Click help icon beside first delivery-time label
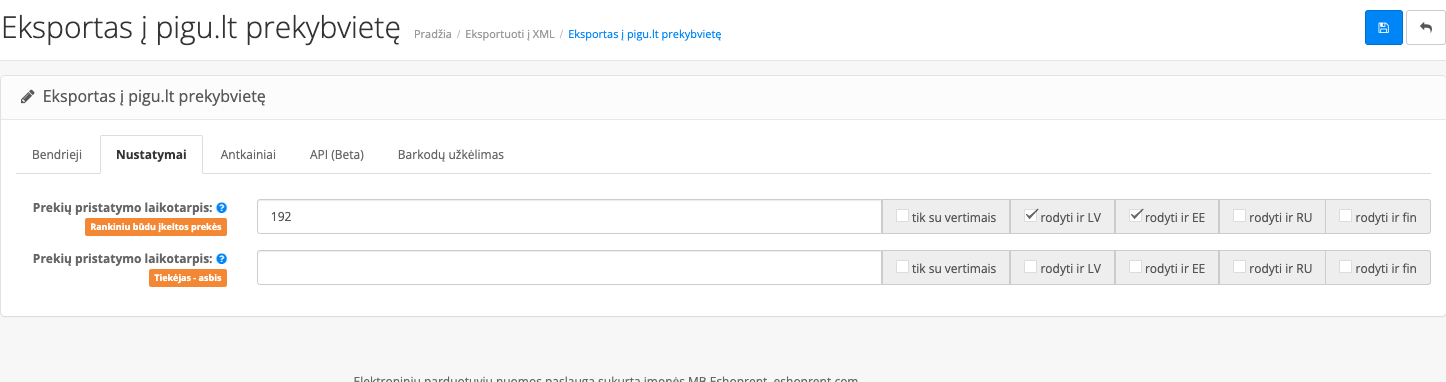 coord(222,208)
